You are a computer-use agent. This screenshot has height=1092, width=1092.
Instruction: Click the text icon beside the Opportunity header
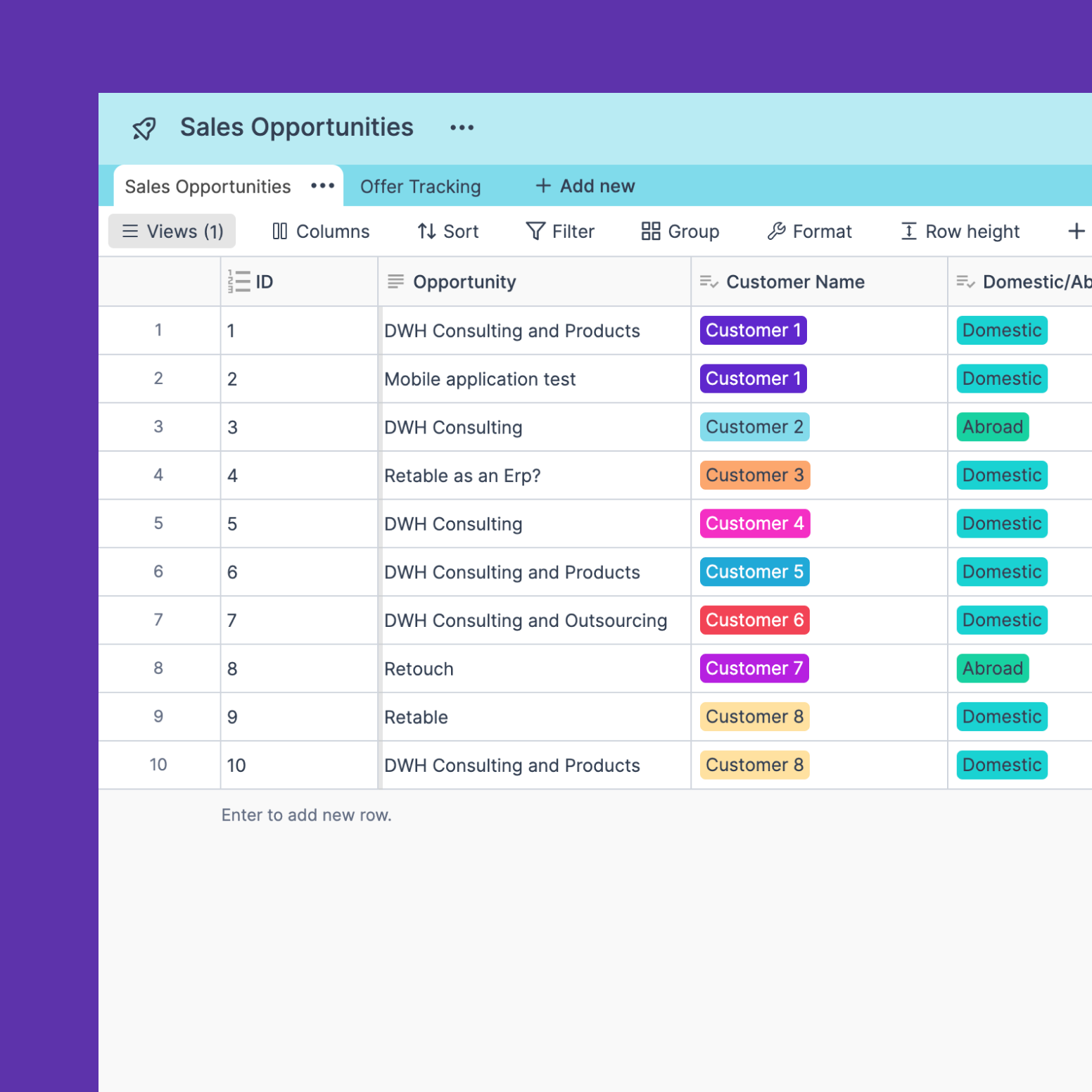[x=395, y=281]
